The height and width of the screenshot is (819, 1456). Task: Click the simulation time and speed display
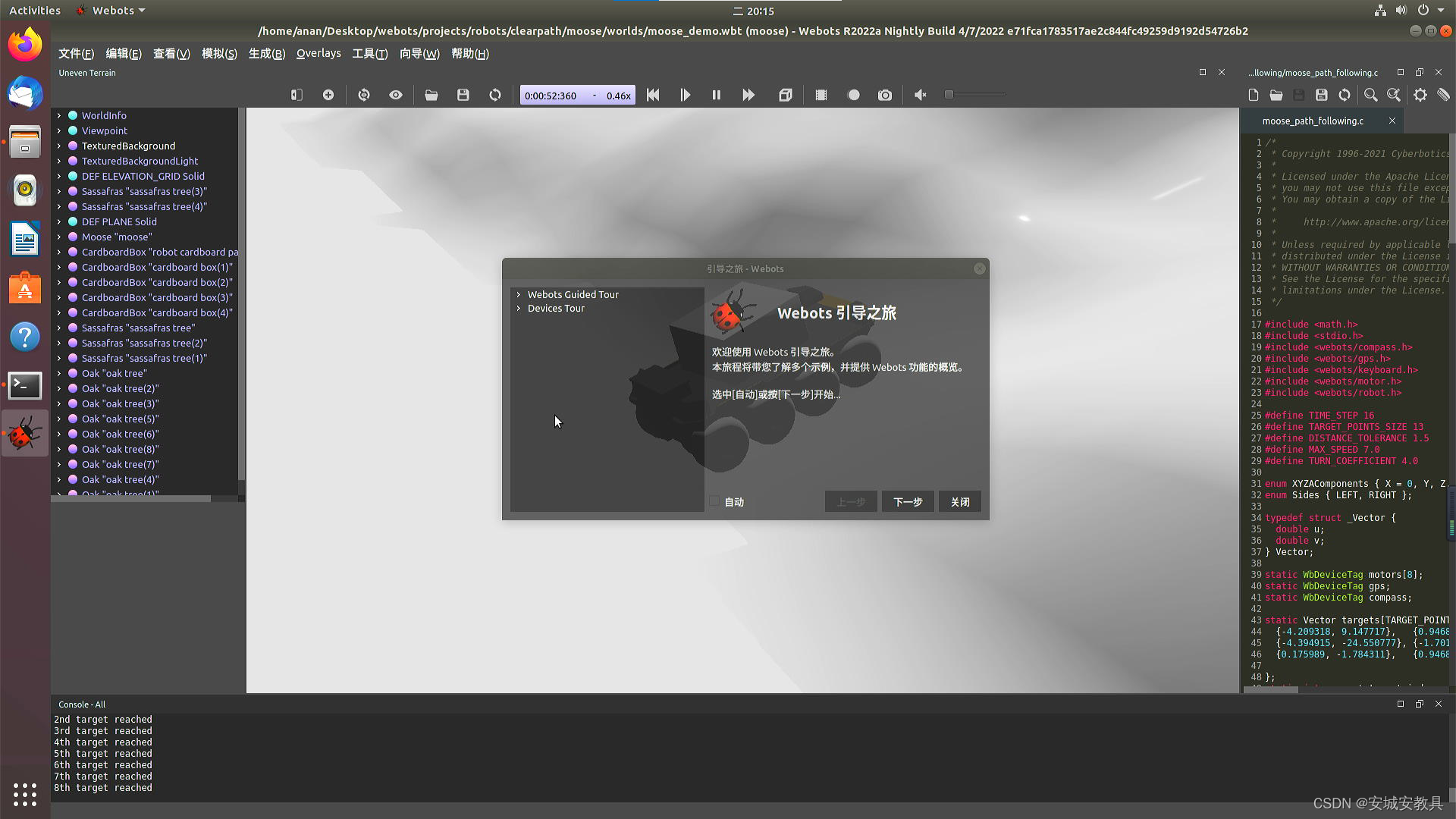click(578, 96)
